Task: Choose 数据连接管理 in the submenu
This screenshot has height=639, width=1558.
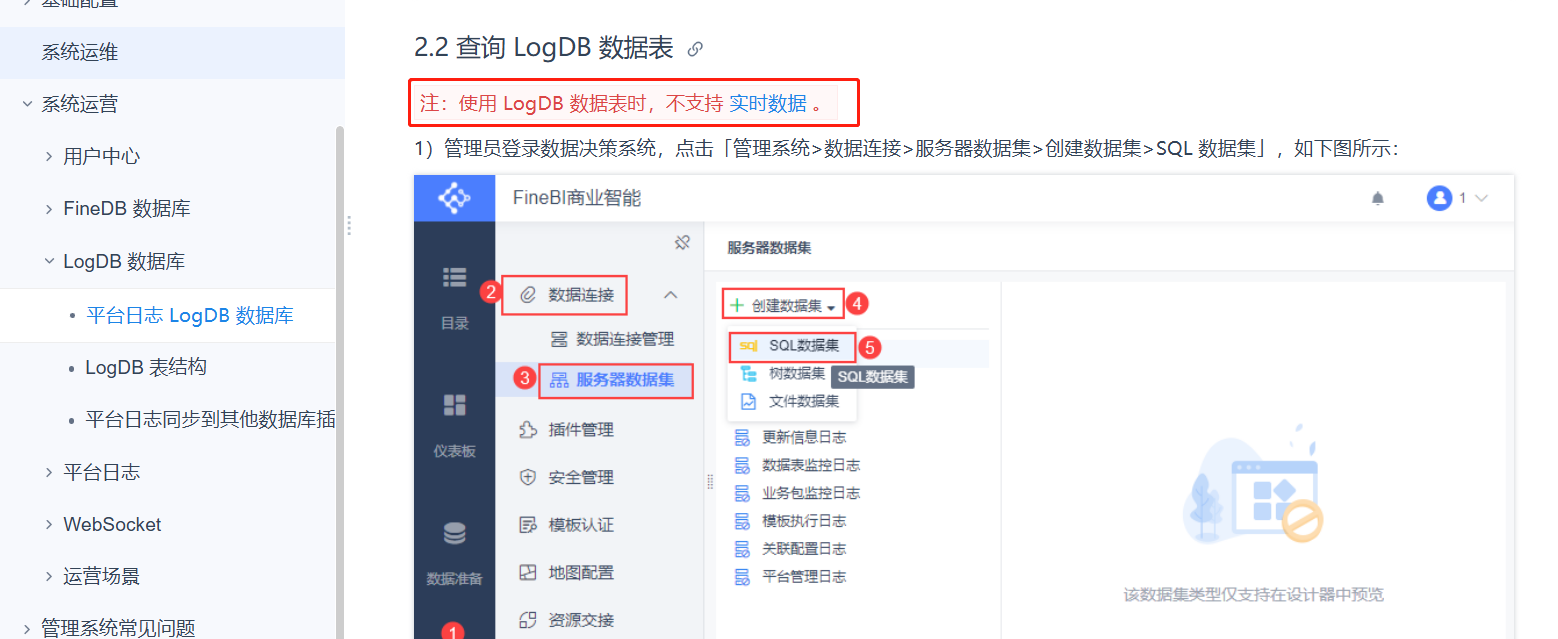Action: pos(613,339)
